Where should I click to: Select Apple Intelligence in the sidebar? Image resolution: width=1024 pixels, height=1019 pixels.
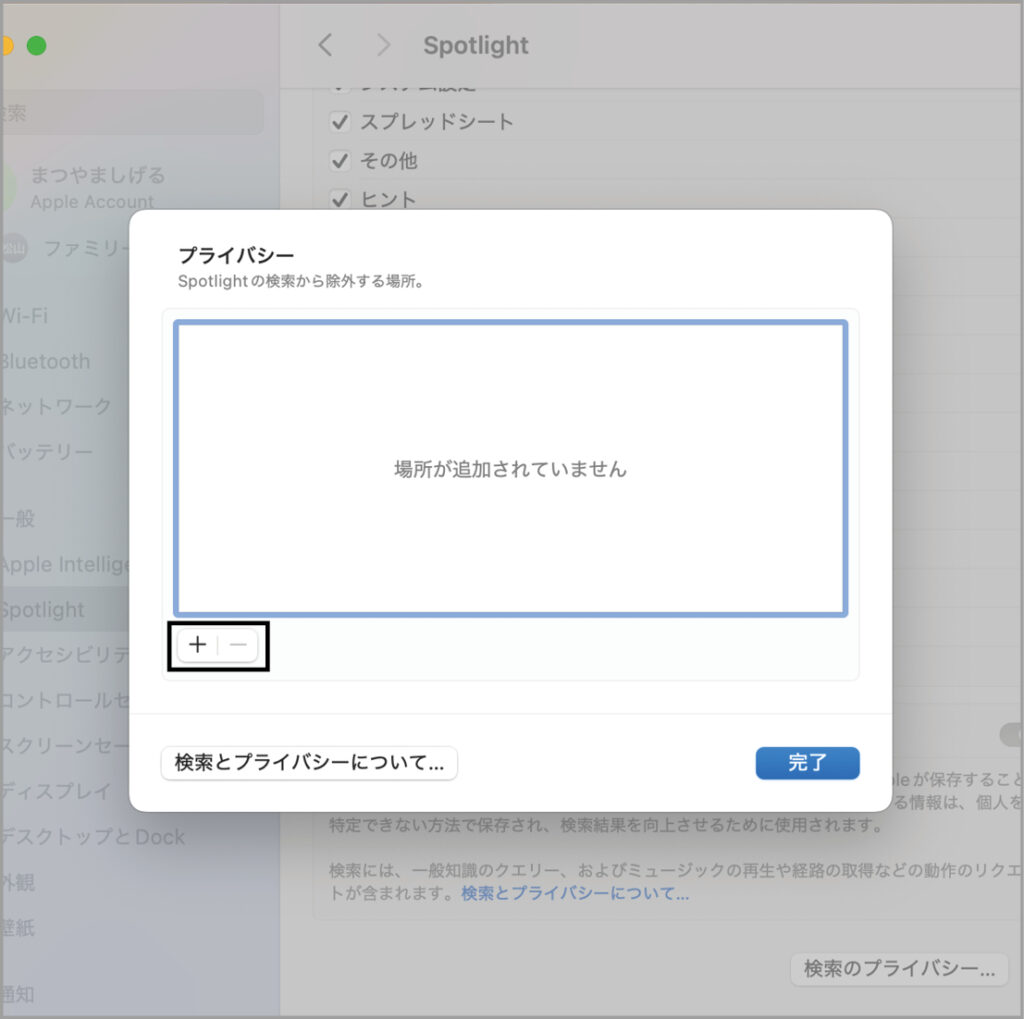click(65, 564)
